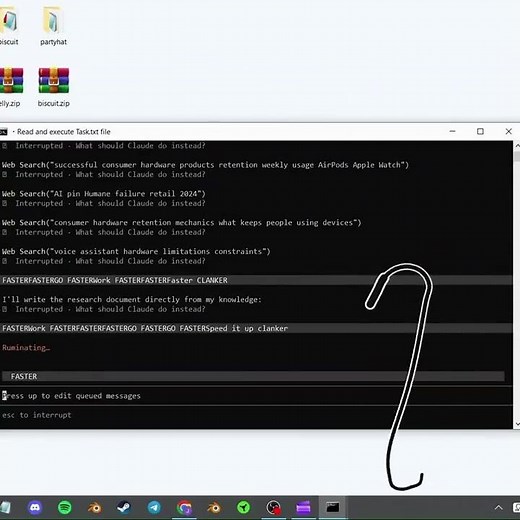Select the biscuit folder on desktop
Screen dimensions: 520x520
click(9, 26)
